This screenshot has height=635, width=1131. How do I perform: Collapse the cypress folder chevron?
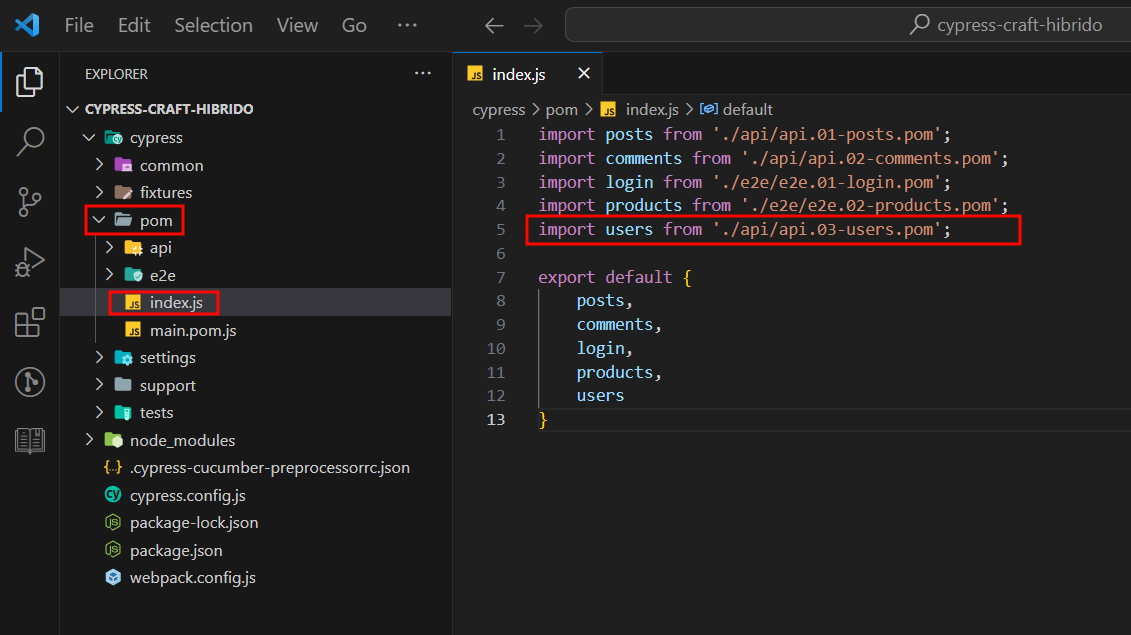[89, 137]
